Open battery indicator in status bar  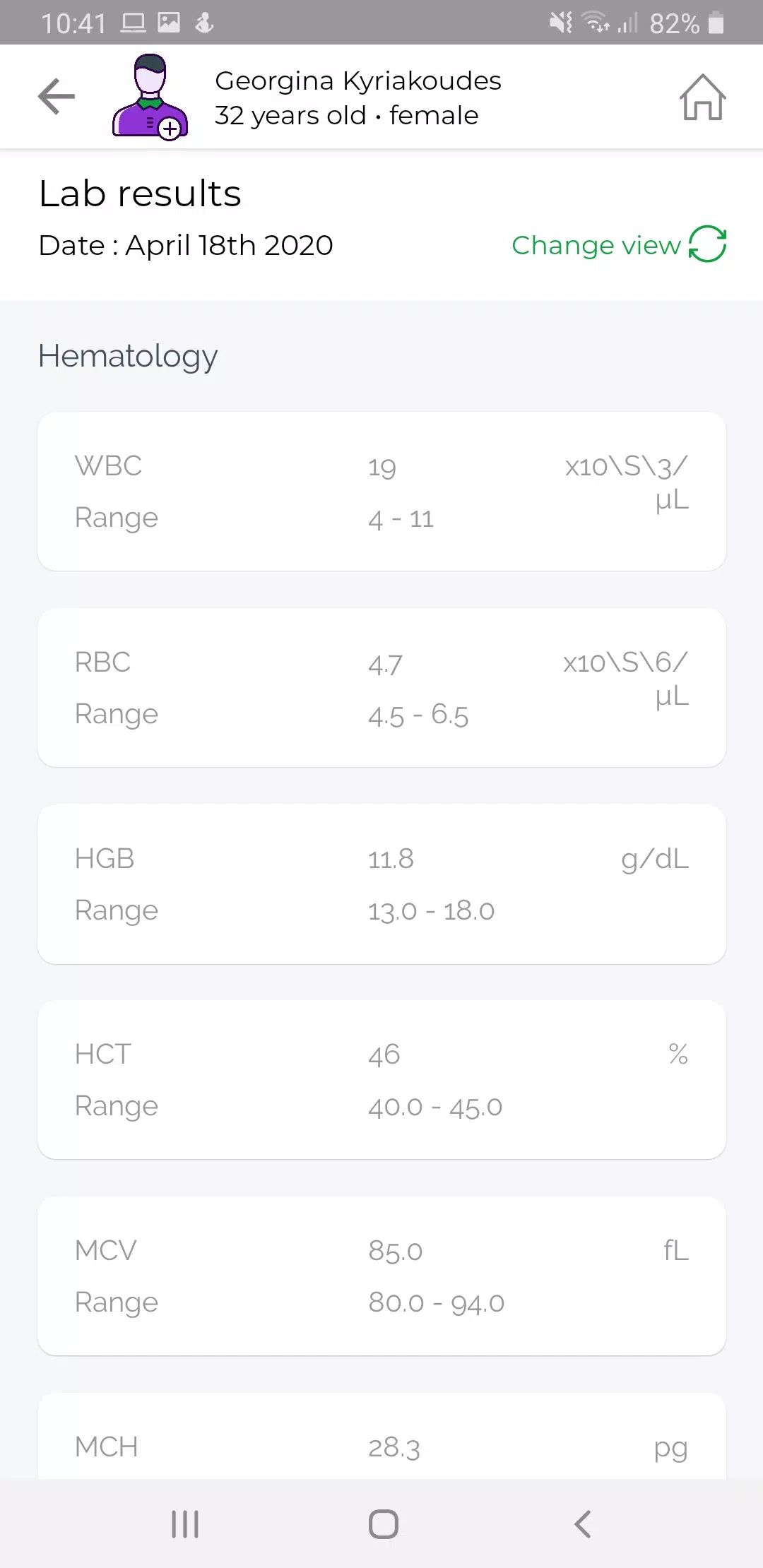tap(716, 23)
